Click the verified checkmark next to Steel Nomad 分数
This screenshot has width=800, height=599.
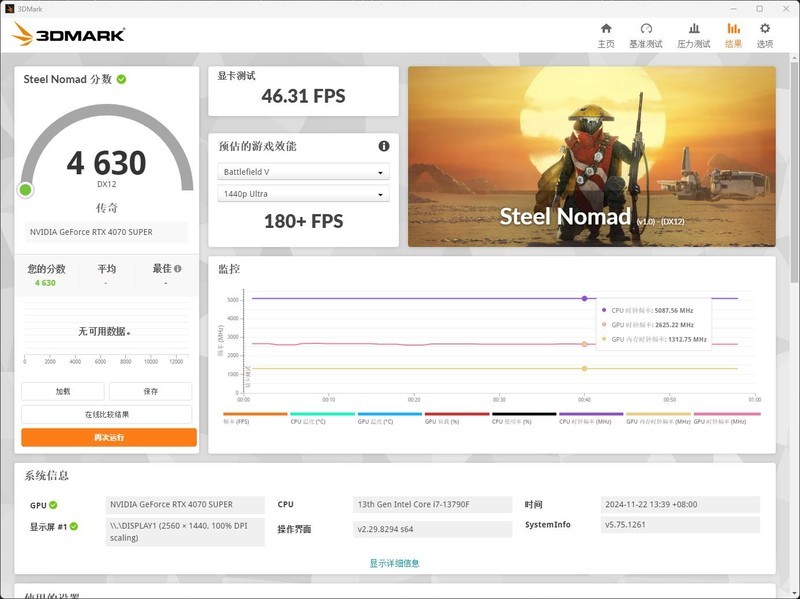[x=122, y=79]
